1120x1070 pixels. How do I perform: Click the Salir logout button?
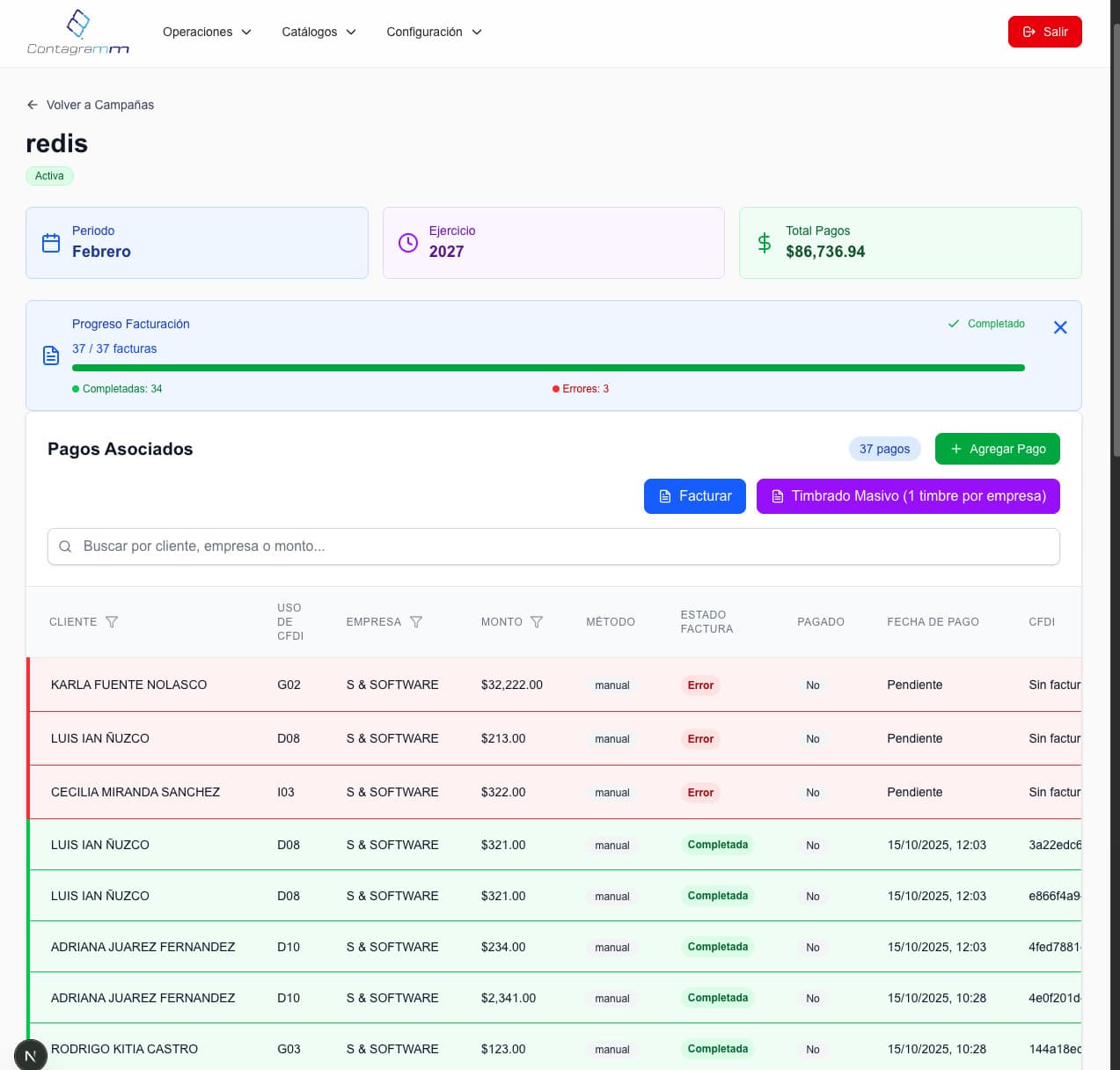point(1044,32)
